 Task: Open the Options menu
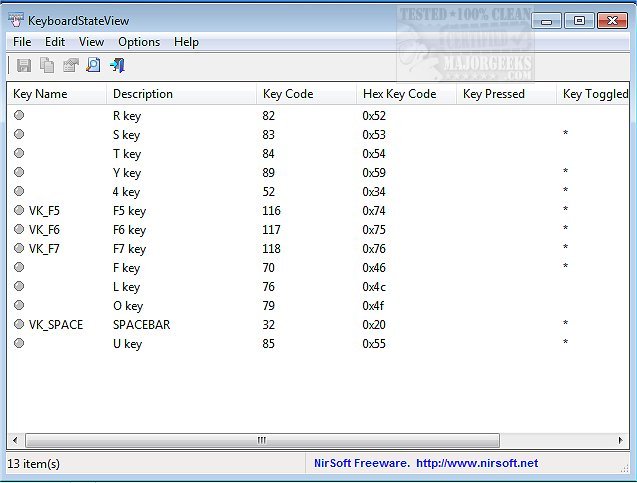tap(139, 42)
